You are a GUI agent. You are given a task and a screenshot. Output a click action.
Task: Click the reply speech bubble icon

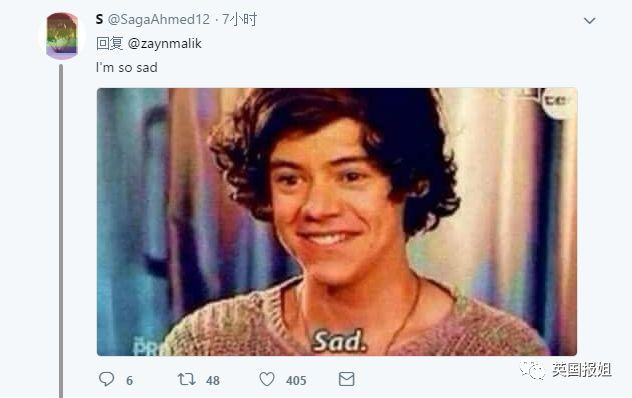(x=106, y=379)
